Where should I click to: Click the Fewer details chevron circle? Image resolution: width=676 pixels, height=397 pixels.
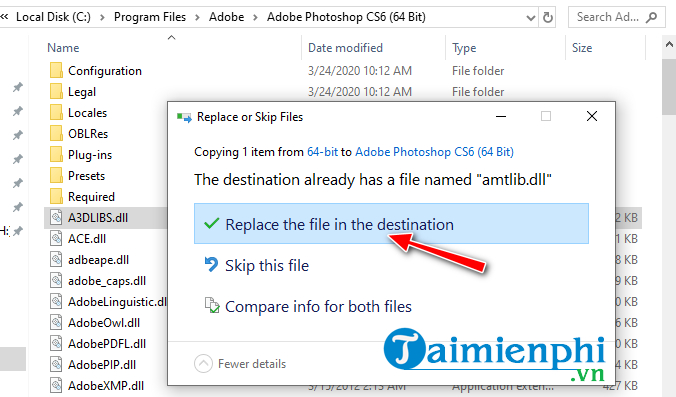(203, 363)
